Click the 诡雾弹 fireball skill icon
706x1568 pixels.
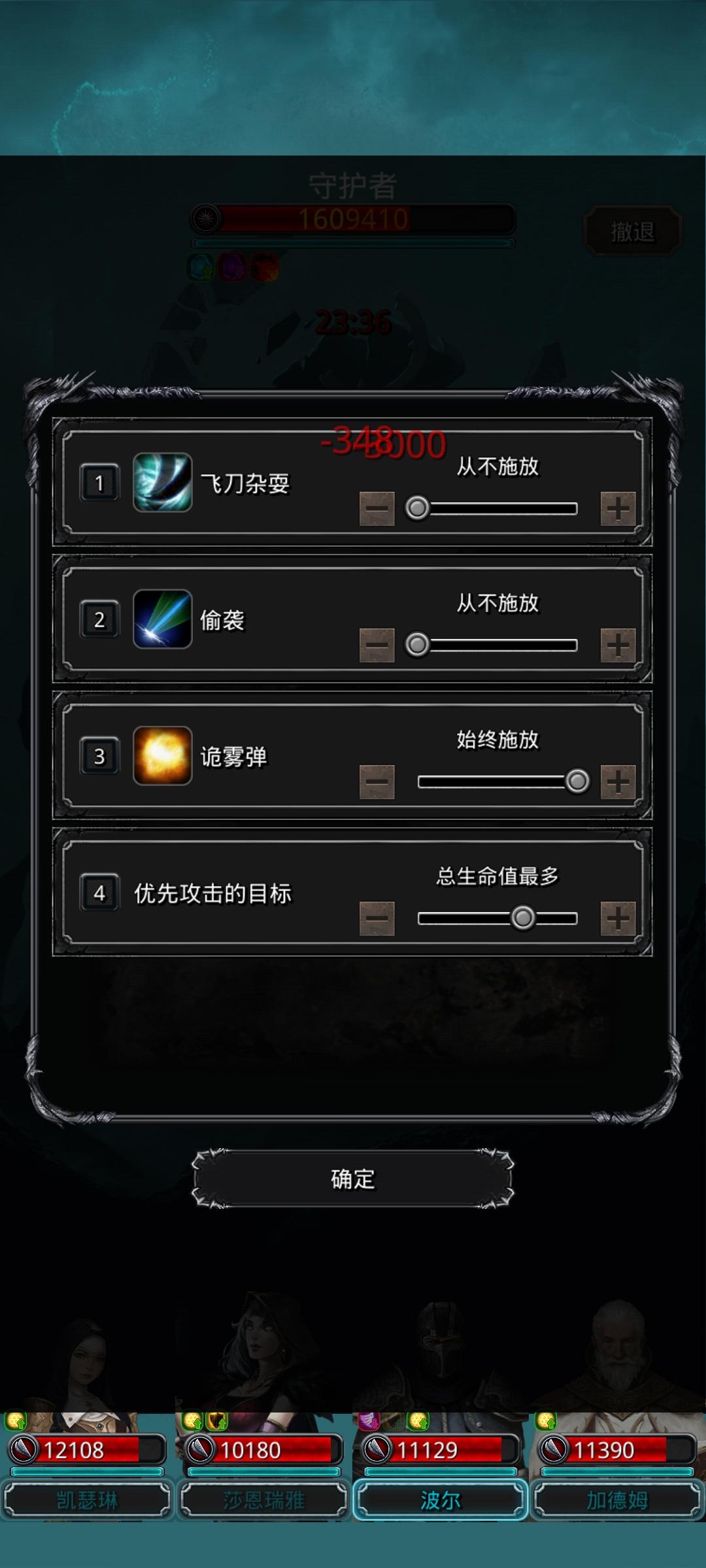162,755
